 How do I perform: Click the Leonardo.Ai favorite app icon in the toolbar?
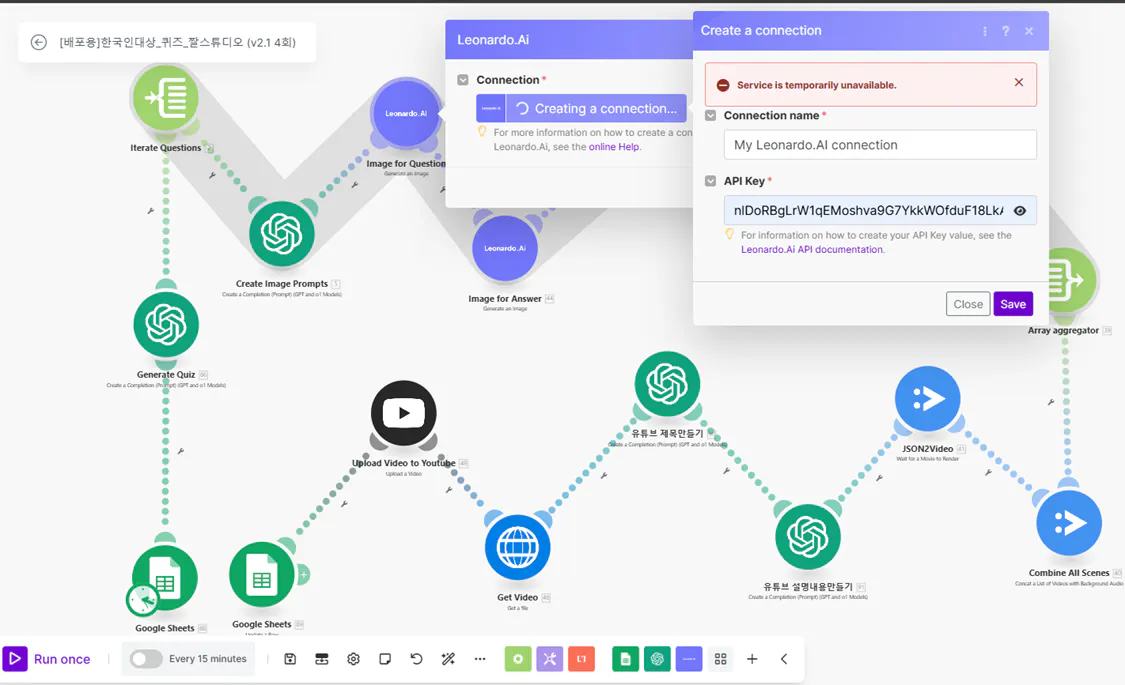(689, 658)
